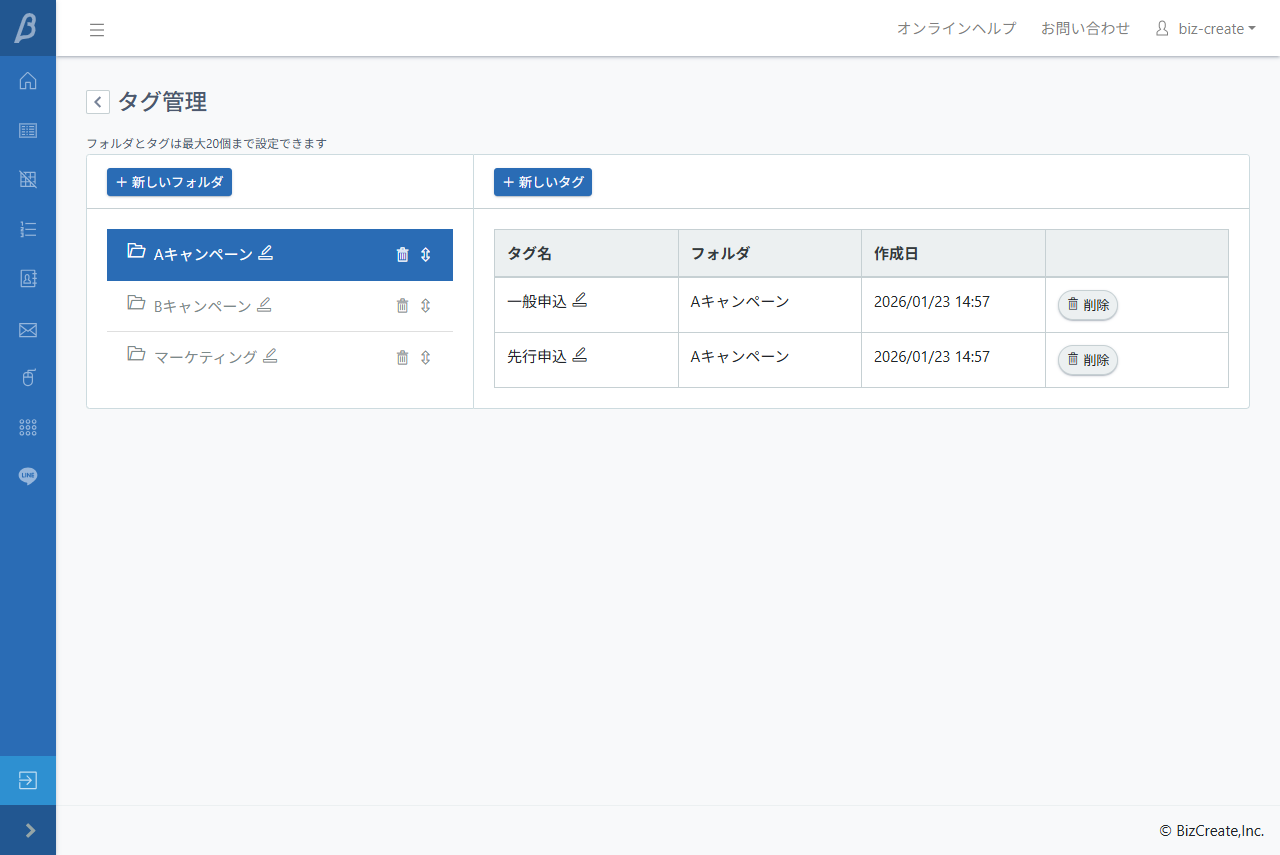Open the numbered list icon in the sidebar
The height and width of the screenshot is (855, 1280).
[x=27, y=229]
